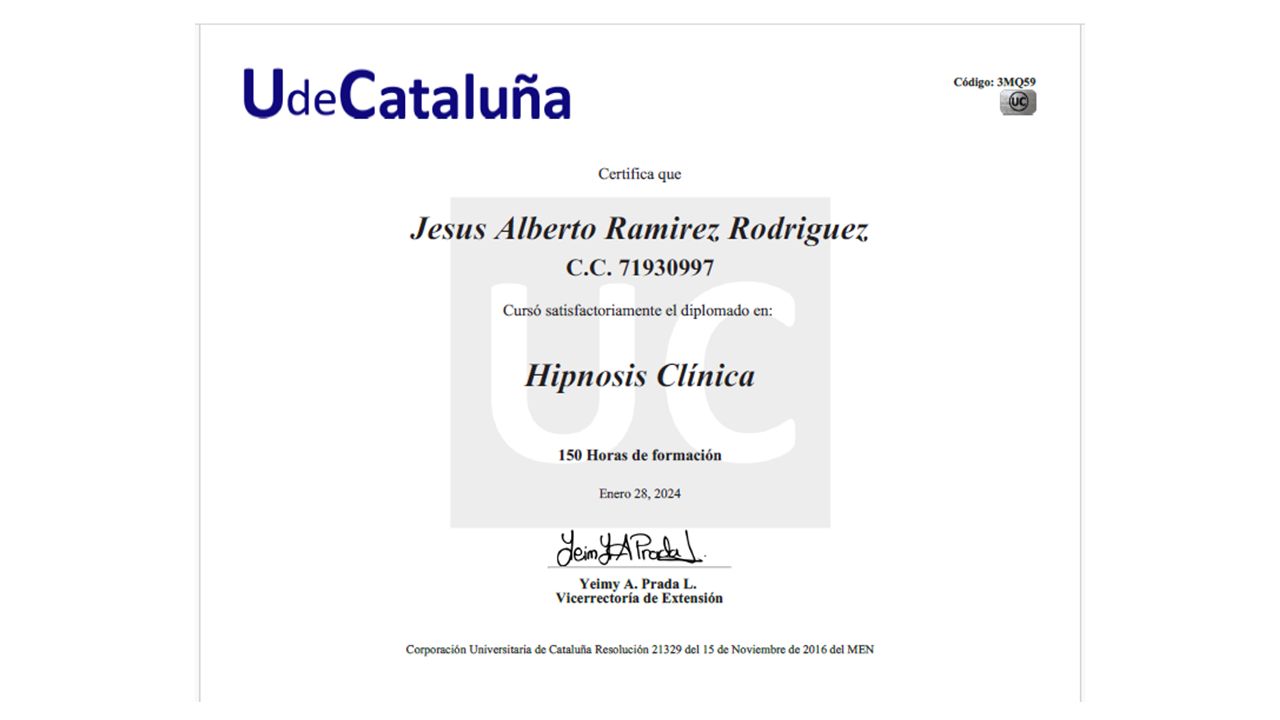The height and width of the screenshot is (720, 1280).
Task: Click the handwritten signature of Yeimy Prada
Action: coord(631,547)
